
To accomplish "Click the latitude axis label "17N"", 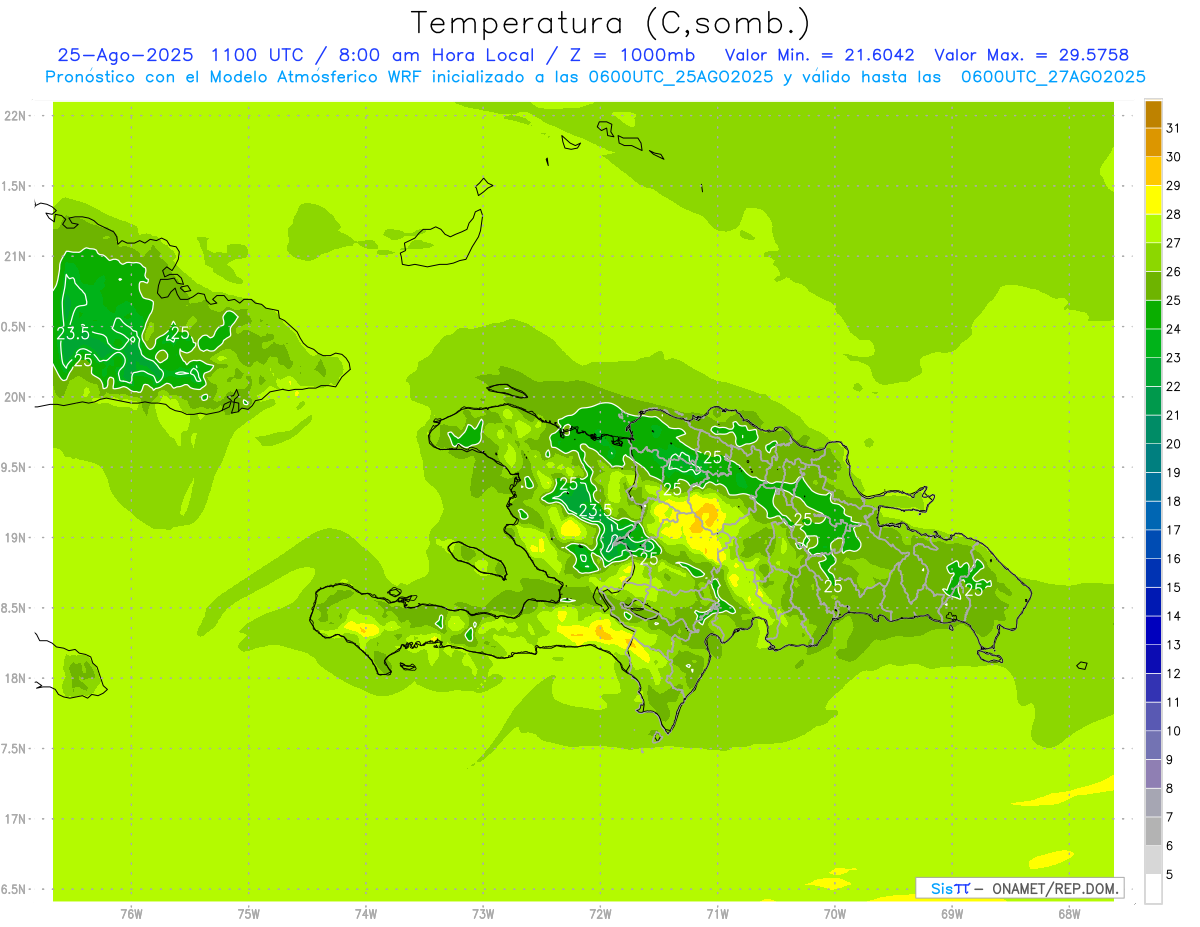I will coord(17,819).
